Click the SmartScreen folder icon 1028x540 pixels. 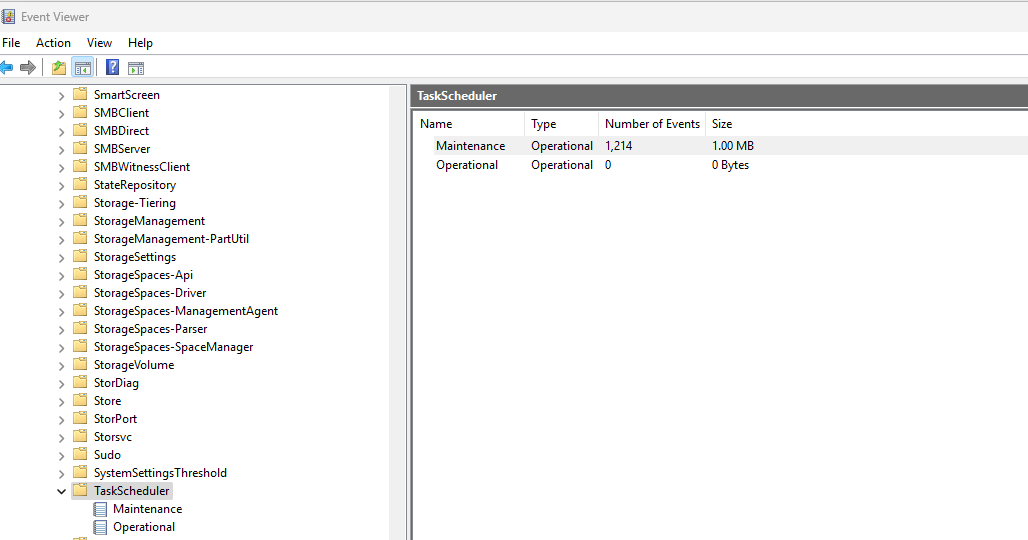80,94
